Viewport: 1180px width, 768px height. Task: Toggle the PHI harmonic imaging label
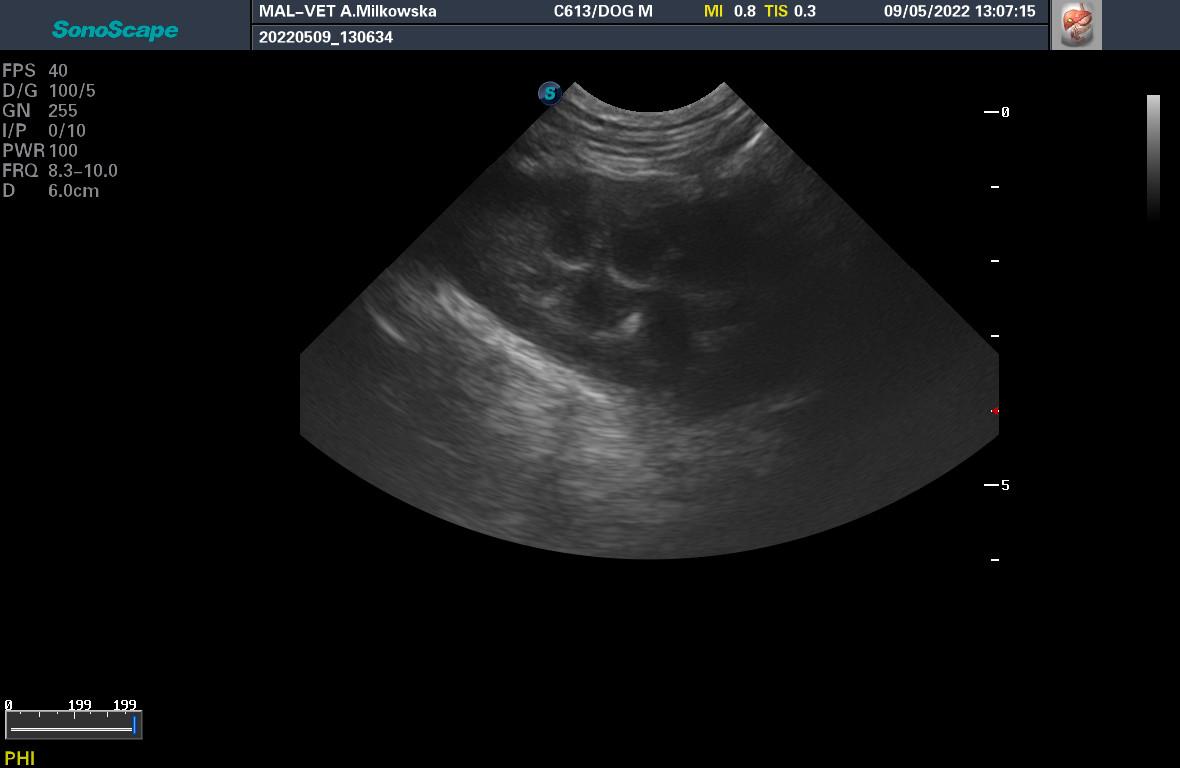pos(20,758)
